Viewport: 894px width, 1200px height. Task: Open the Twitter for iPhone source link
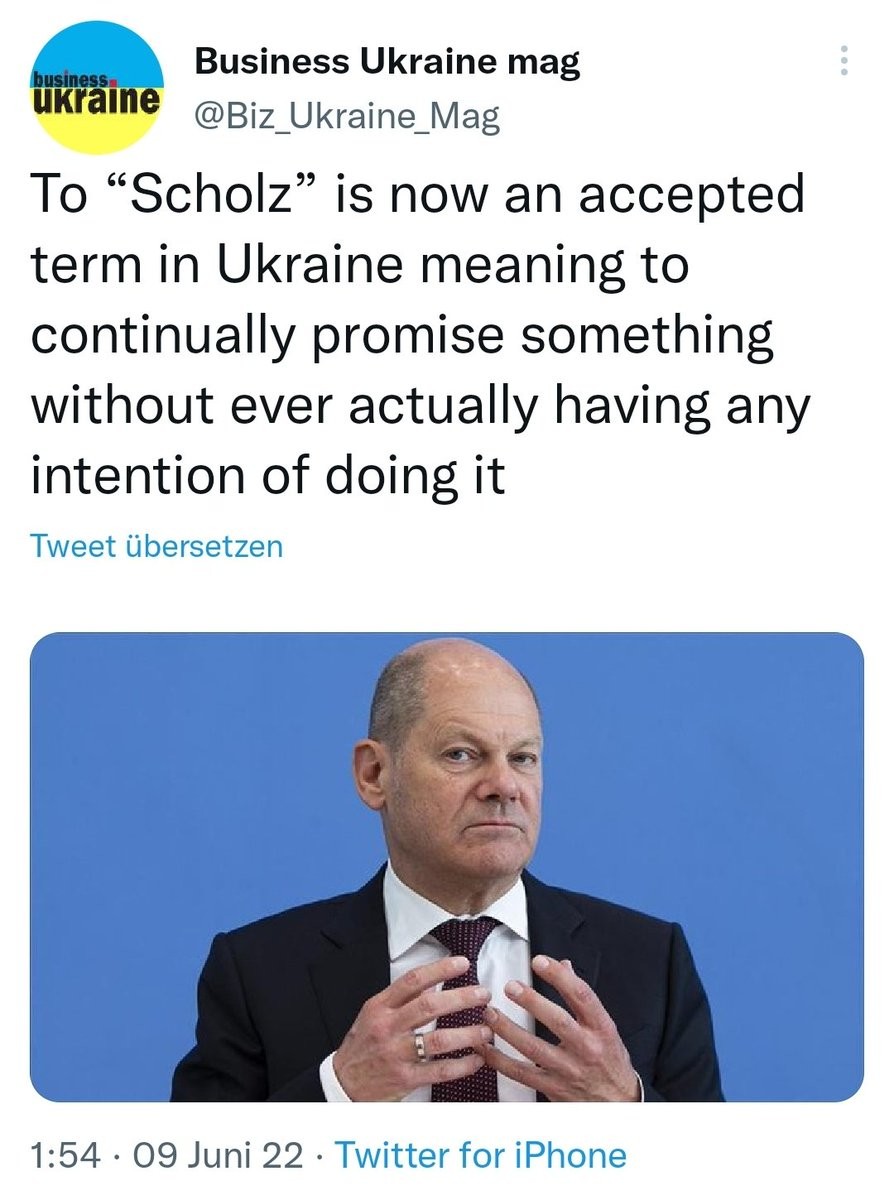[481, 1155]
